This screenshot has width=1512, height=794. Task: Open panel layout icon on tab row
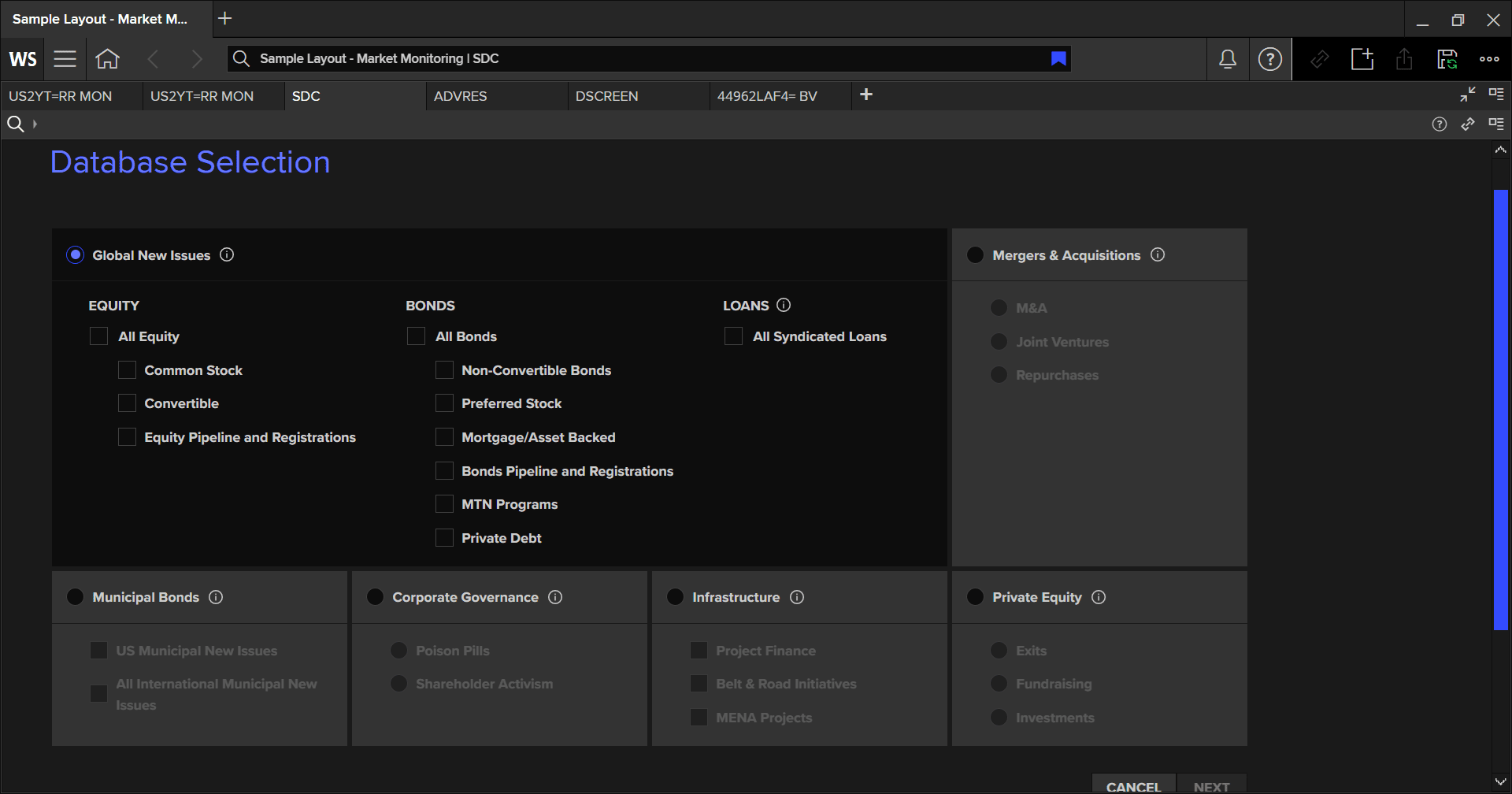1496,95
